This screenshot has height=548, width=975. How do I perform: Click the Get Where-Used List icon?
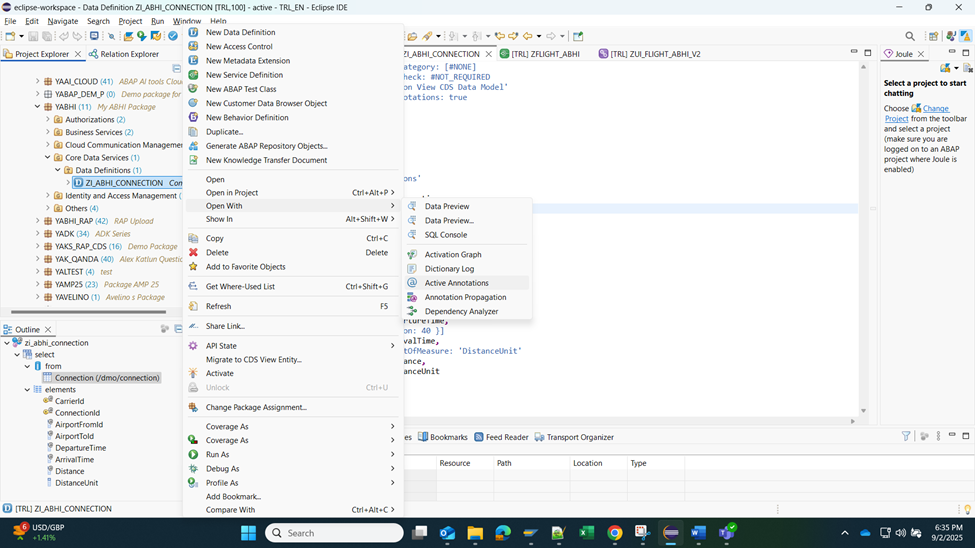pyautogui.click(x=194, y=287)
